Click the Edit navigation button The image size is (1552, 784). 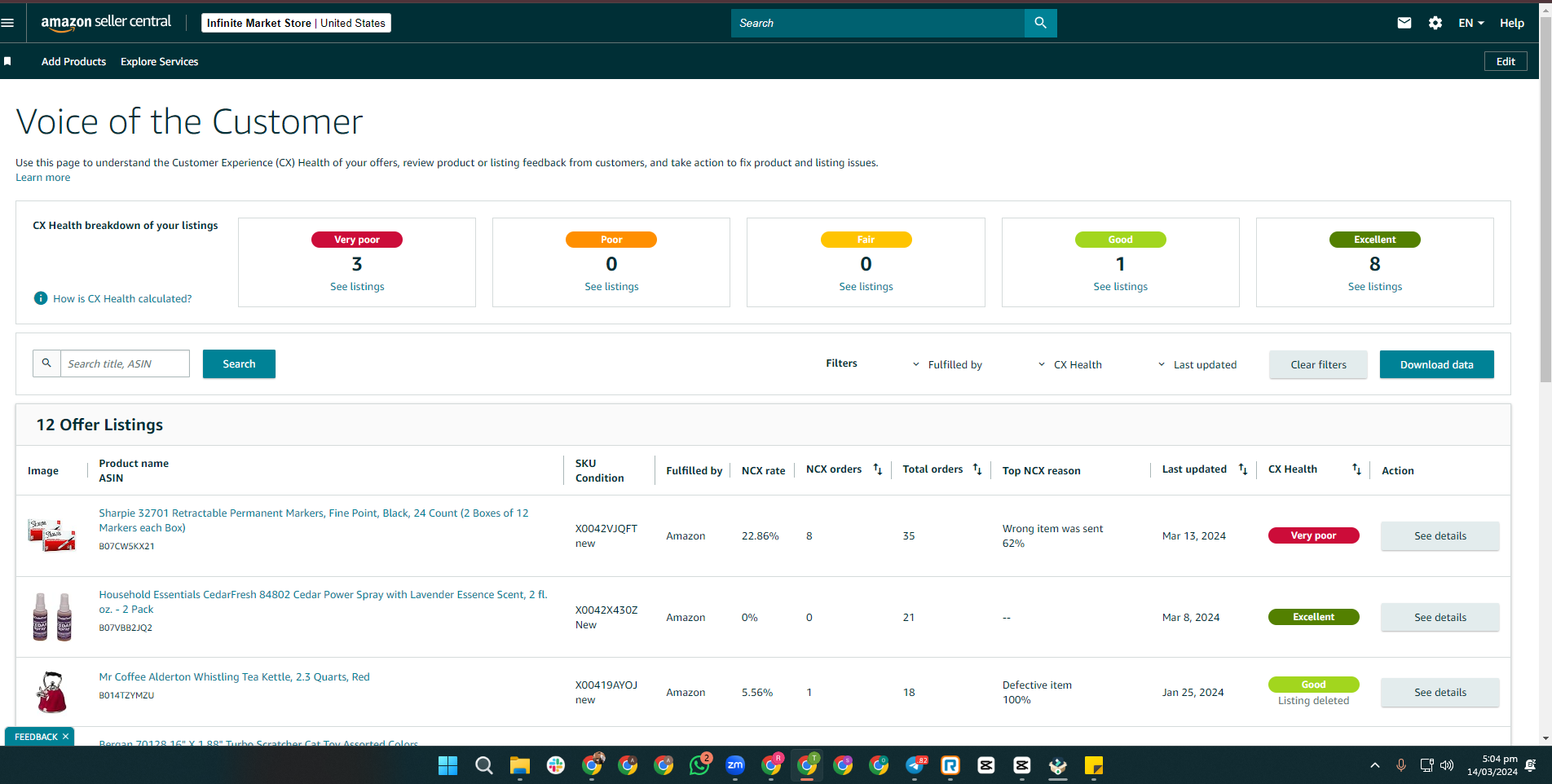click(1506, 61)
